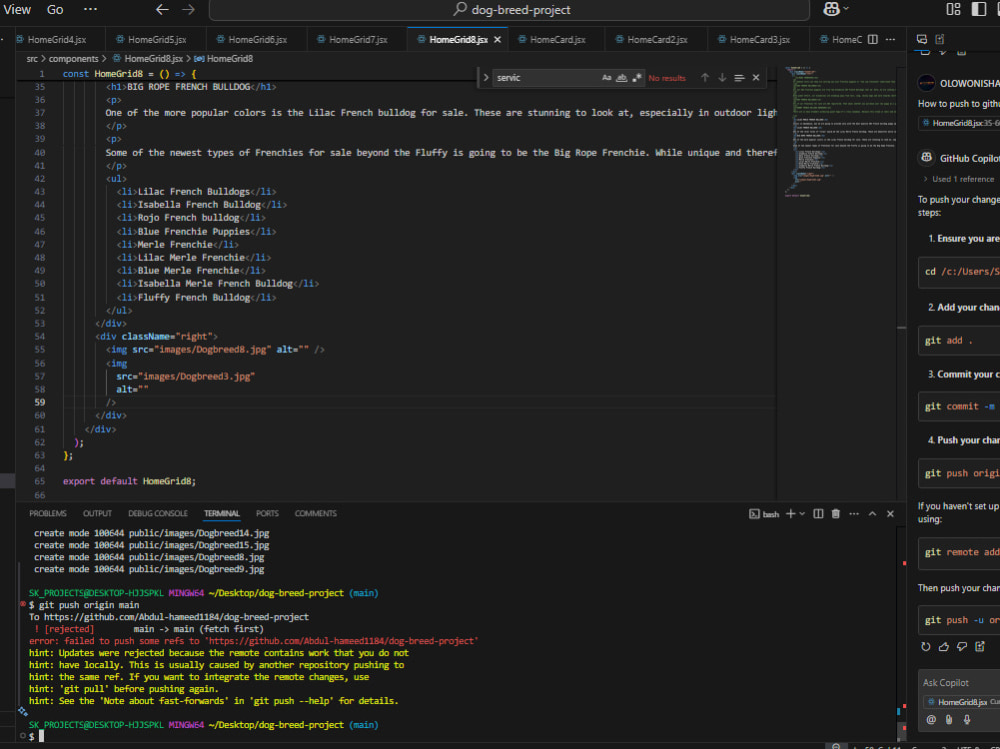Screen dimensions: 1000x749
Task: Open the DEBUG CONSOLE panel tab
Action: point(158,514)
